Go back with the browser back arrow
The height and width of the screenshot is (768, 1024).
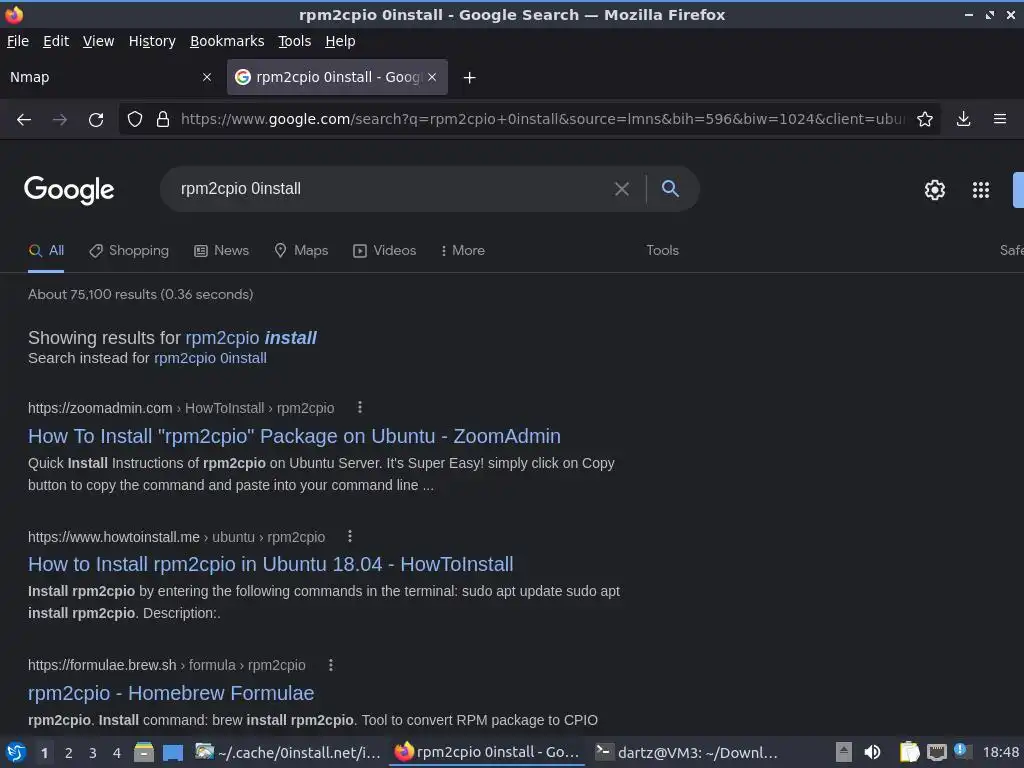24,120
